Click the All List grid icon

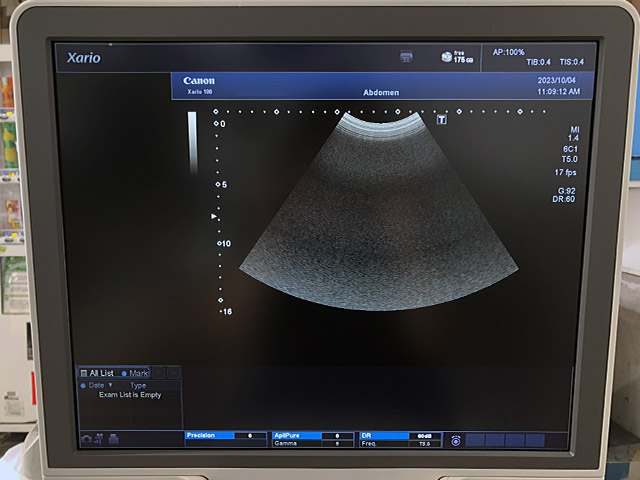pos(84,373)
